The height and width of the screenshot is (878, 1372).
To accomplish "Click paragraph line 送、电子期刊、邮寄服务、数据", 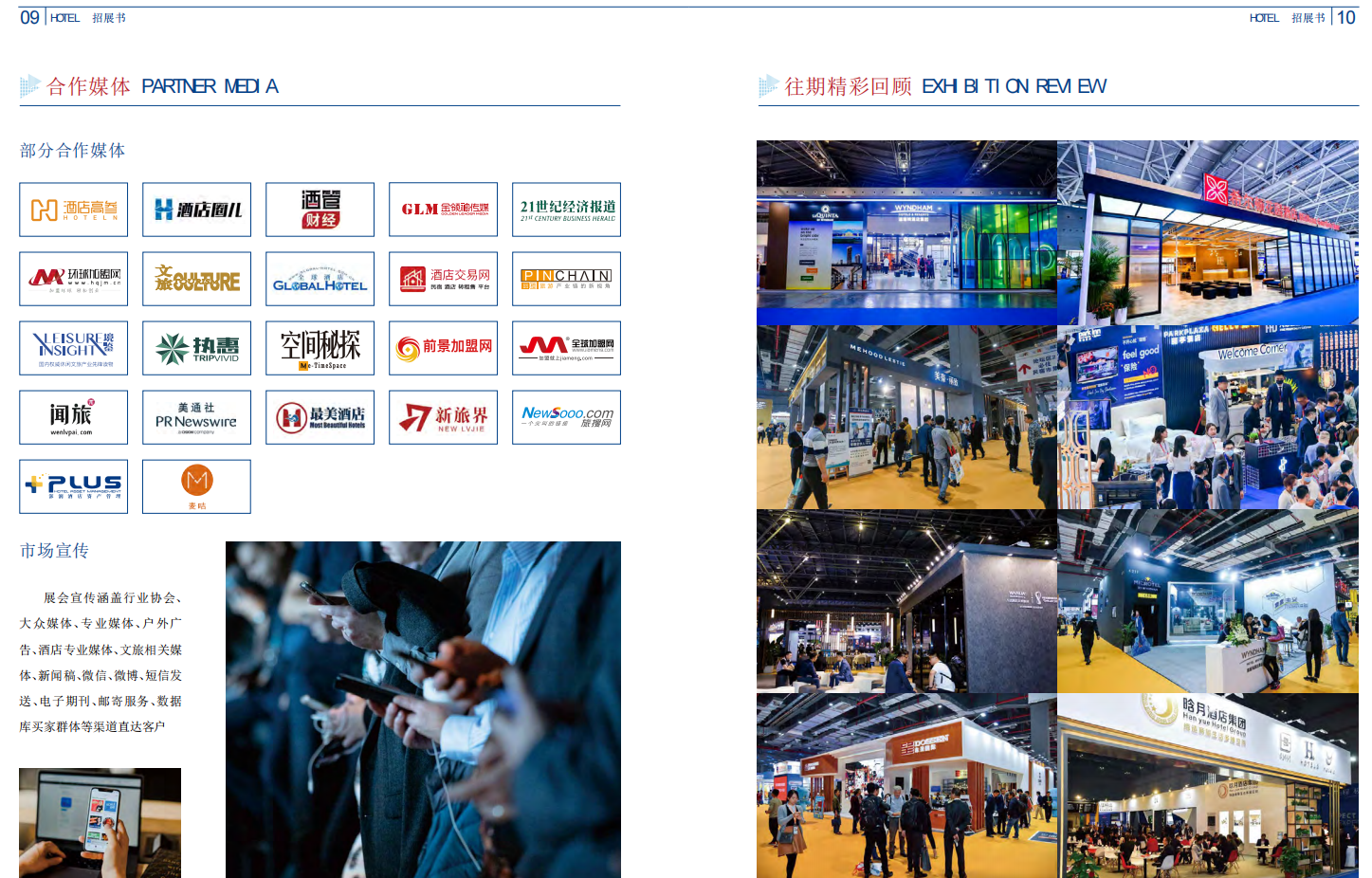I will point(101,702).
